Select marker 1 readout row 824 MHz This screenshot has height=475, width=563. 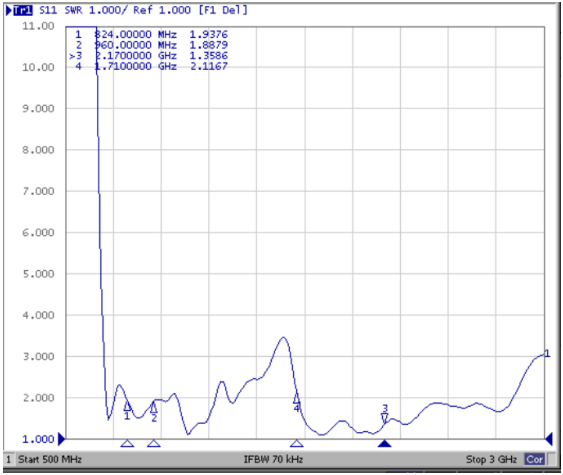(151, 34)
